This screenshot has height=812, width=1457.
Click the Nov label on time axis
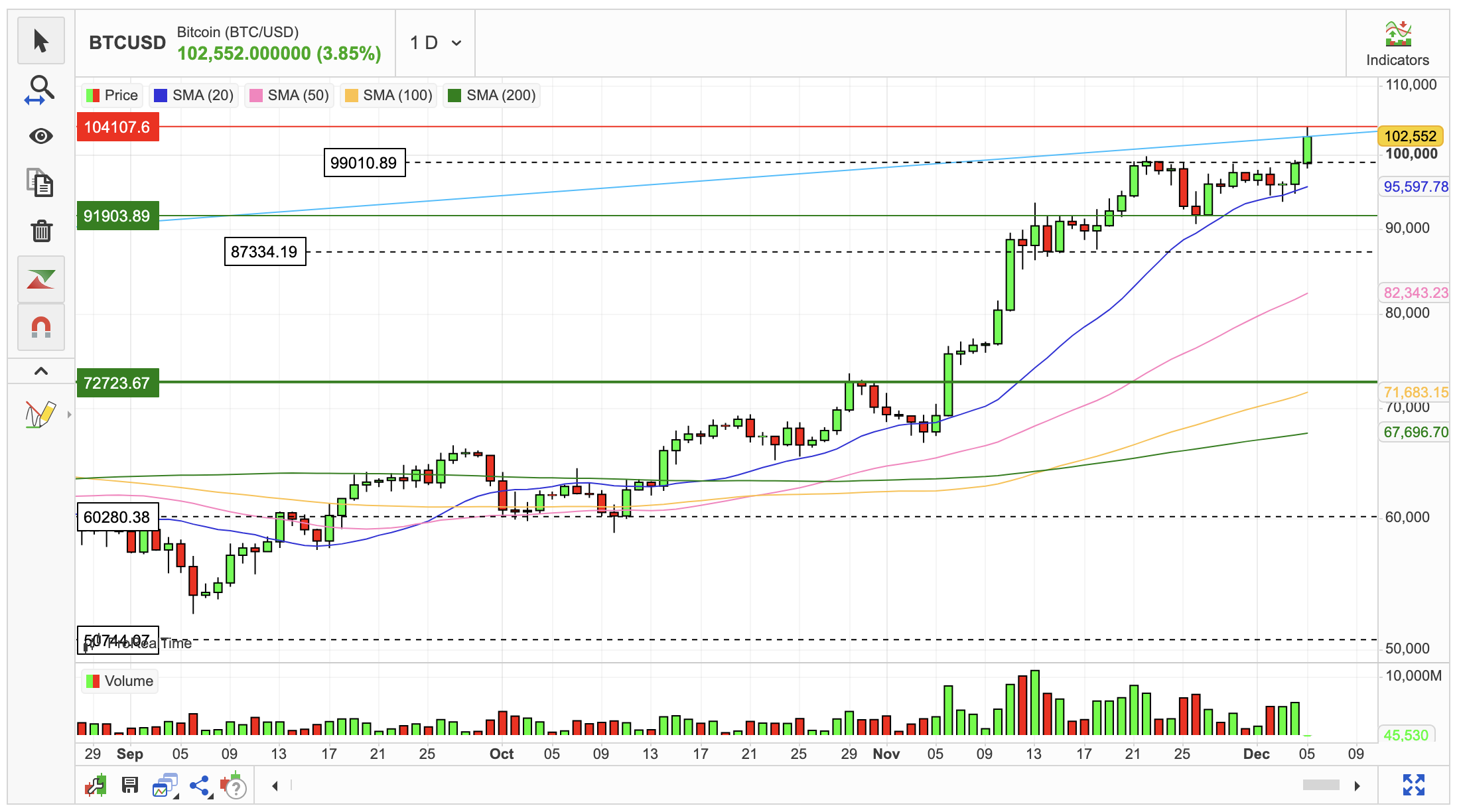click(x=886, y=754)
